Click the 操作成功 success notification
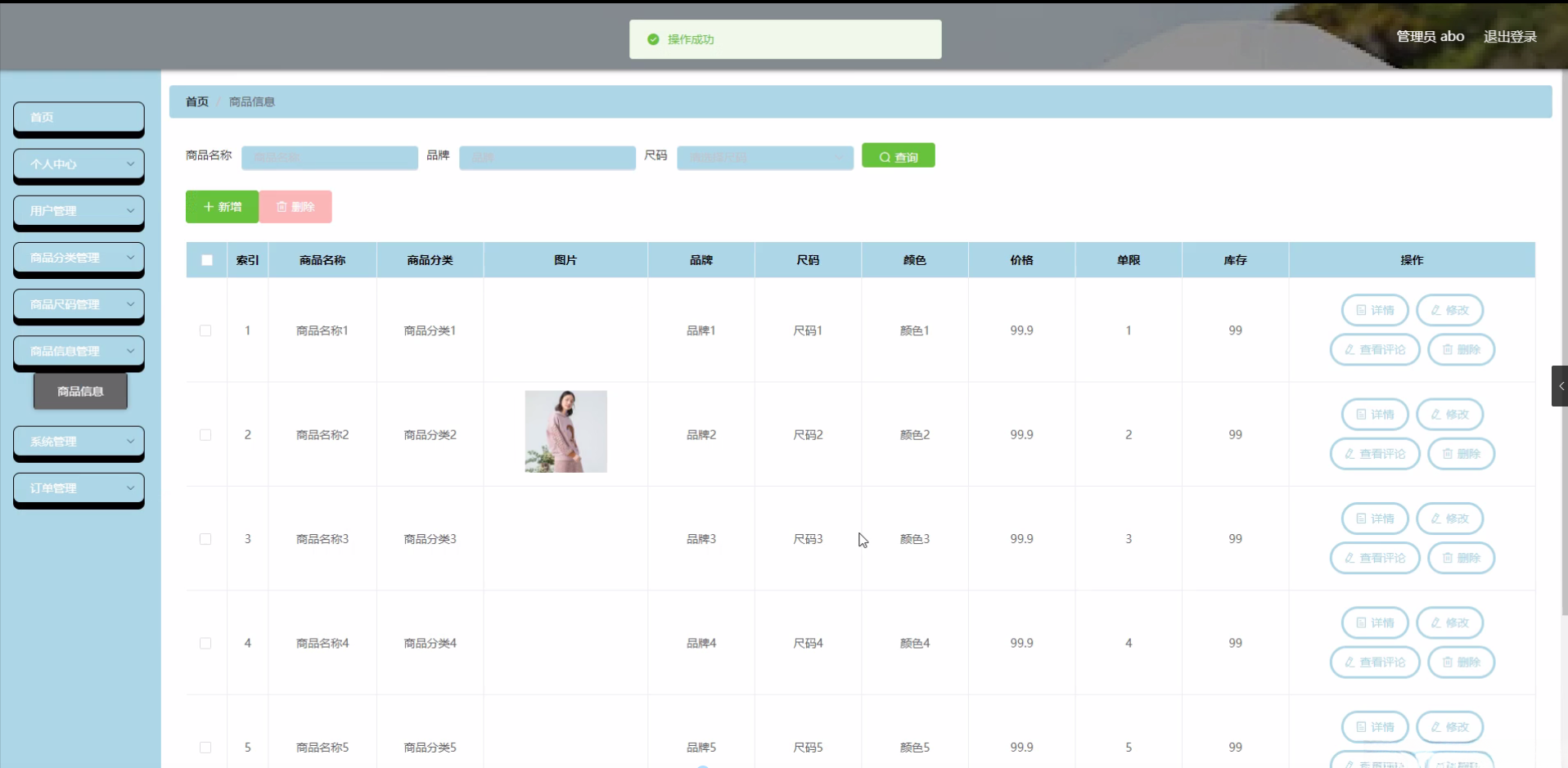1568x768 pixels. pyautogui.click(x=785, y=39)
